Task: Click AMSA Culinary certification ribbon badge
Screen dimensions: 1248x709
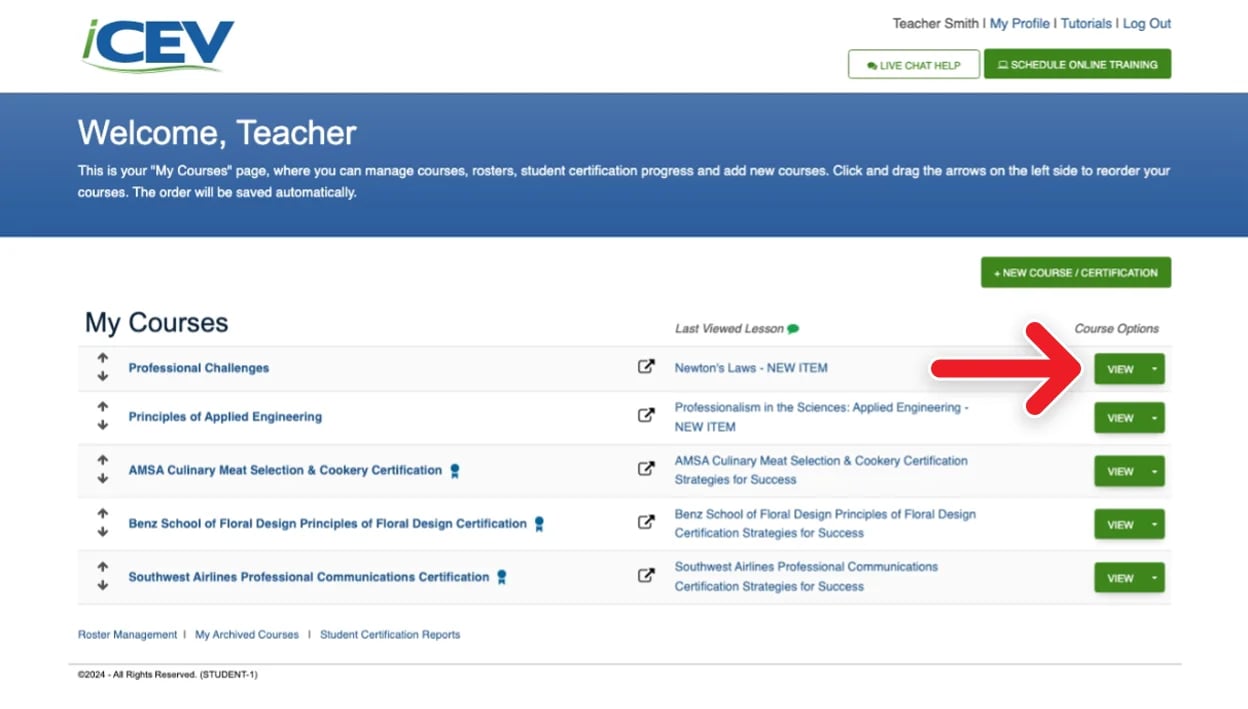Action: pyautogui.click(x=454, y=470)
